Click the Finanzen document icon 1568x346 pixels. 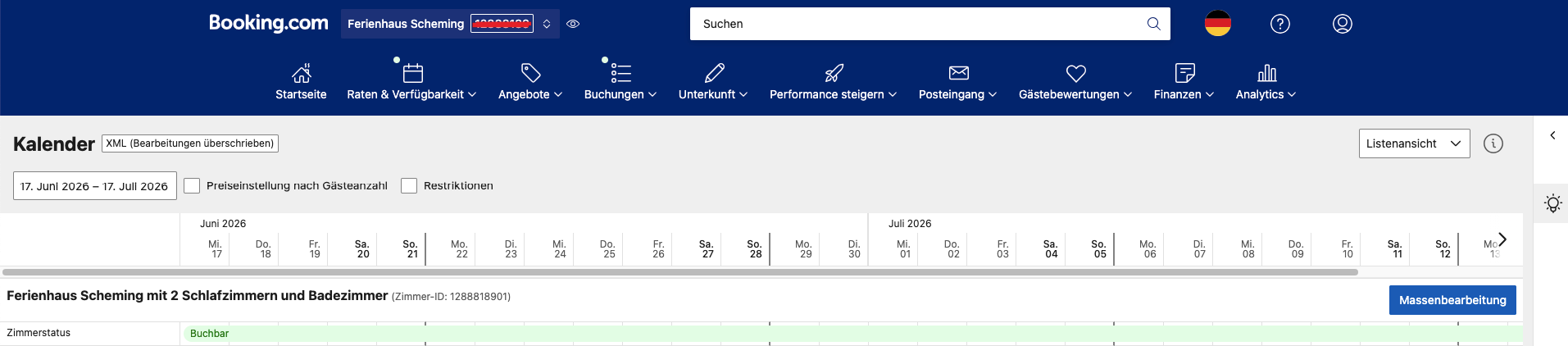click(1184, 73)
